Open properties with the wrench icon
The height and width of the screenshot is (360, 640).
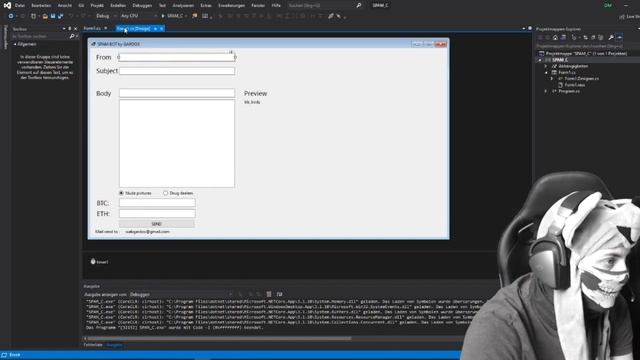(x=611, y=38)
